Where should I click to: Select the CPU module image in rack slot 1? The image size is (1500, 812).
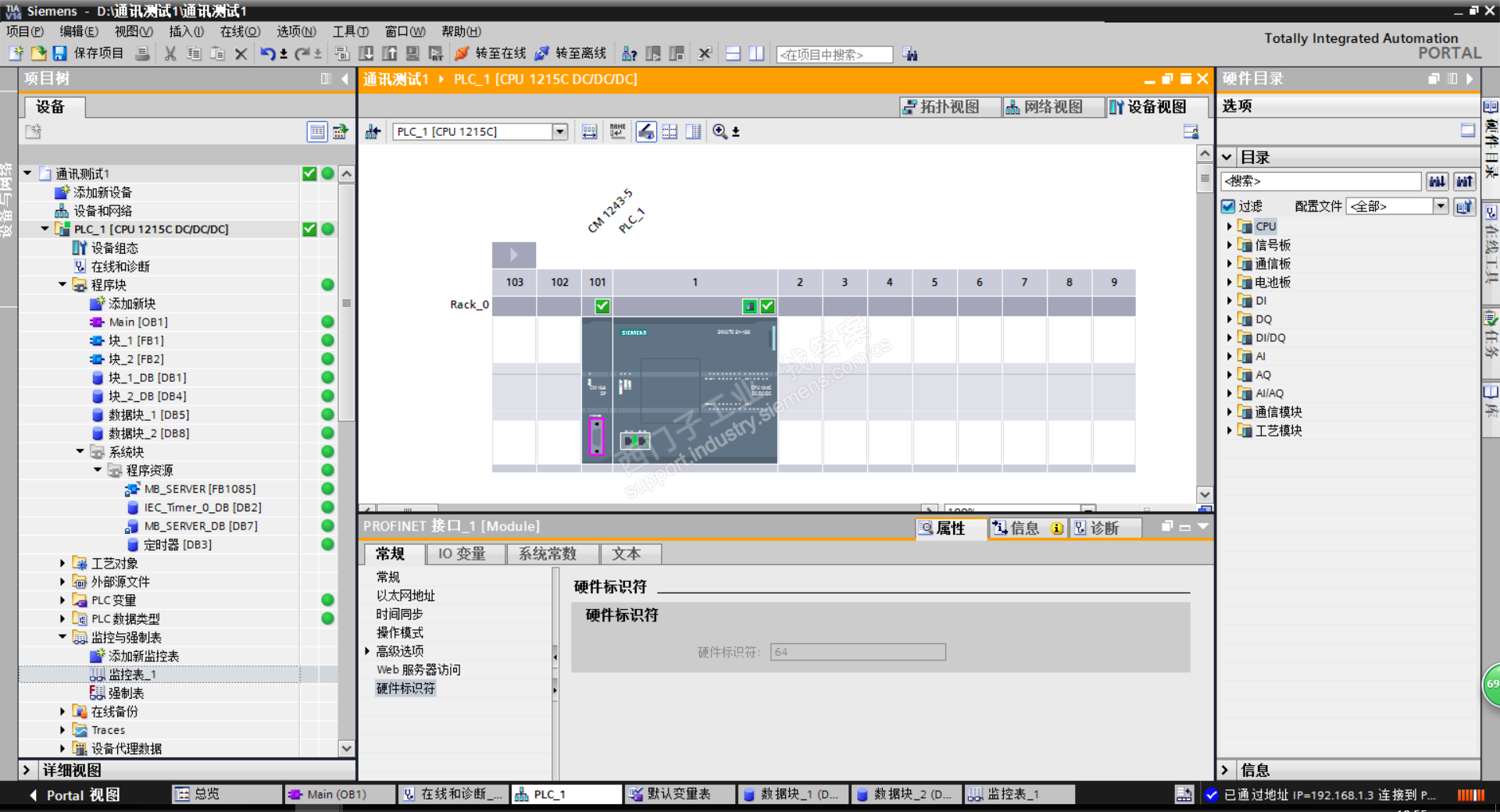click(695, 390)
